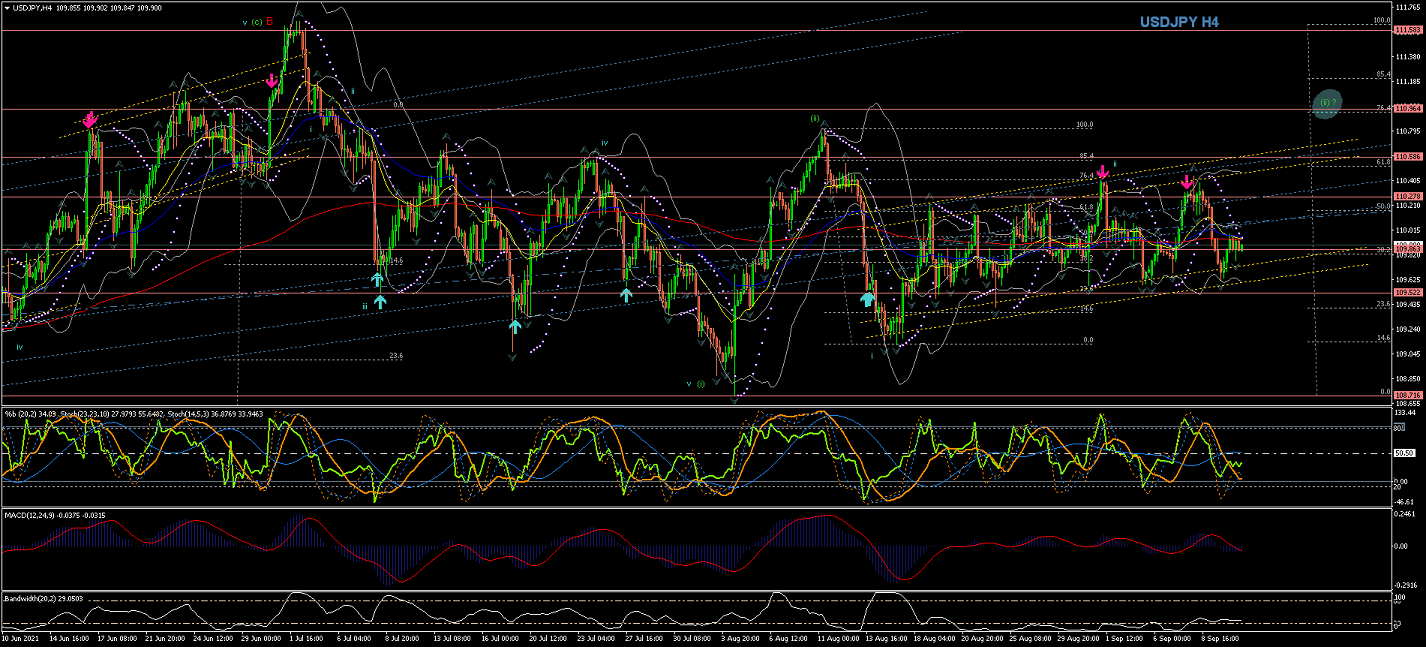
Task: Click the green circled (ii) ? projection marker
Action: pos(1327,103)
